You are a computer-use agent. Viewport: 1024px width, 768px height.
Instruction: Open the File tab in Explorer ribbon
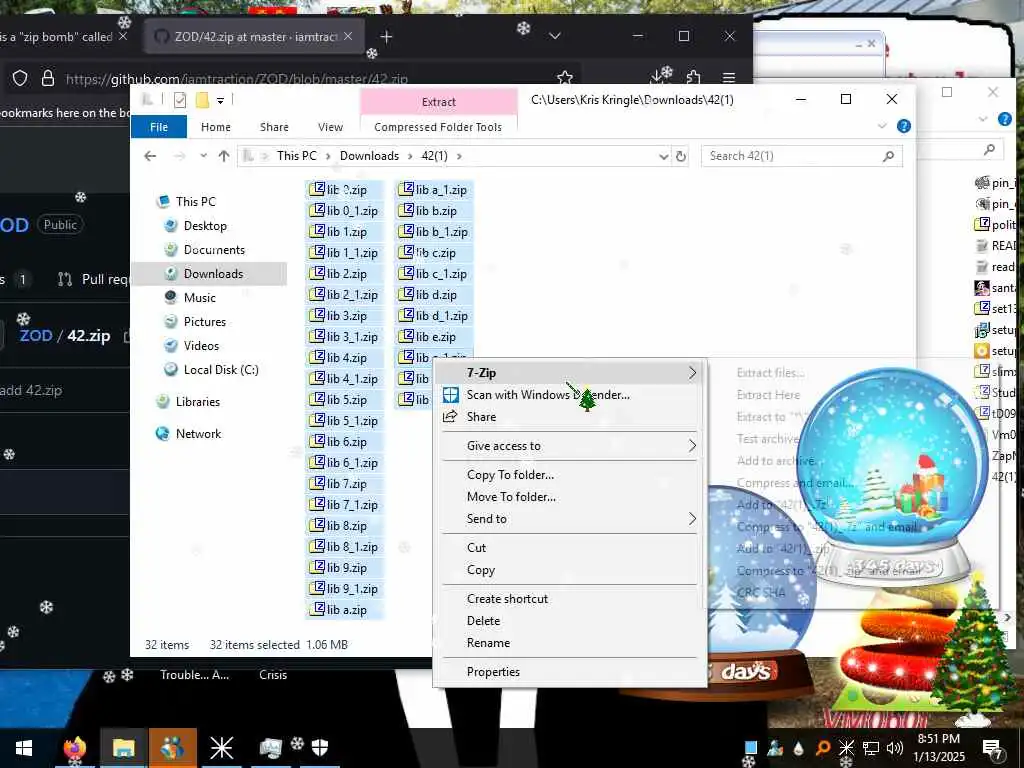159,127
